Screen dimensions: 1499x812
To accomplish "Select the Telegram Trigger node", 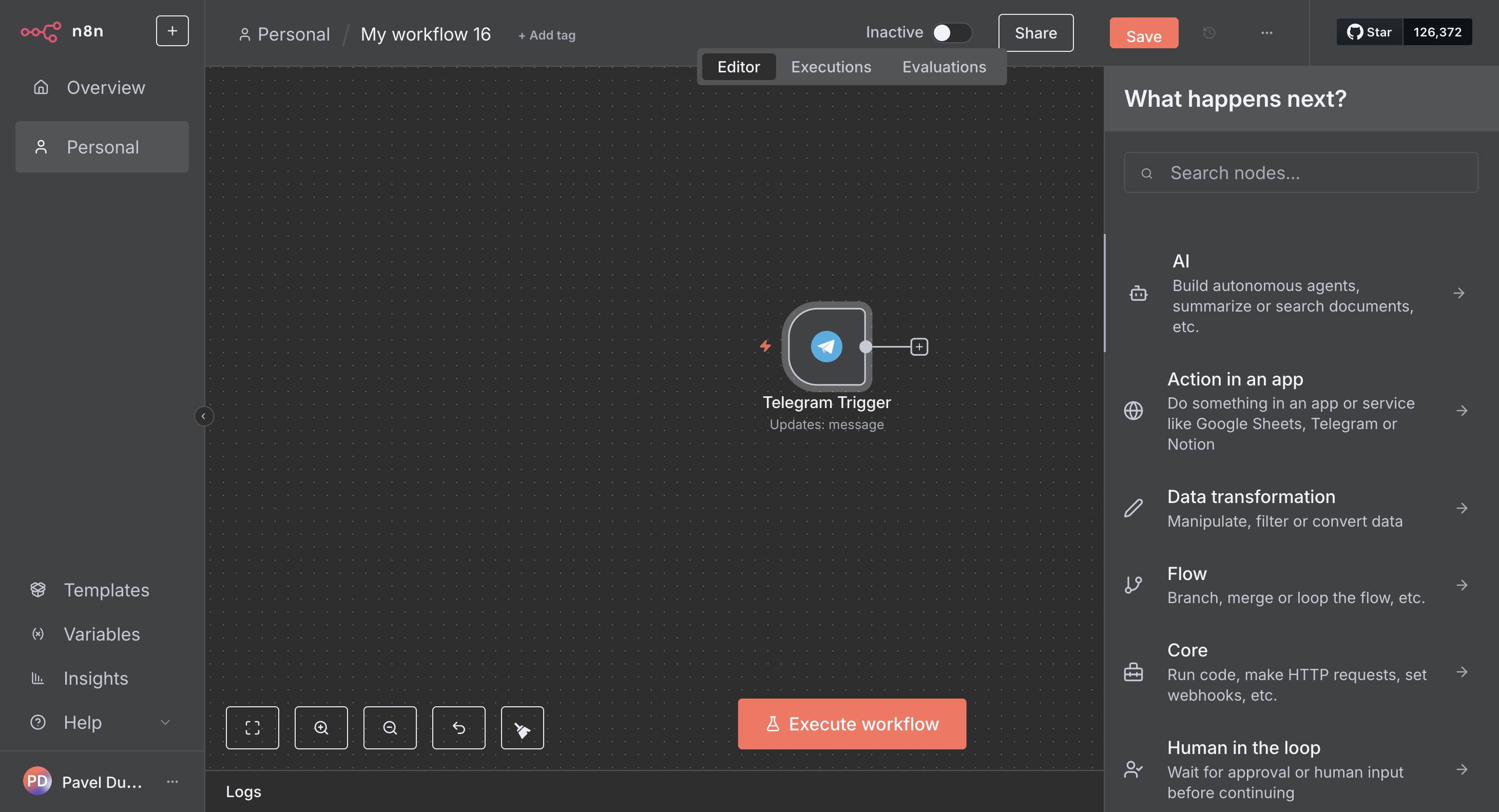I will pos(827,346).
